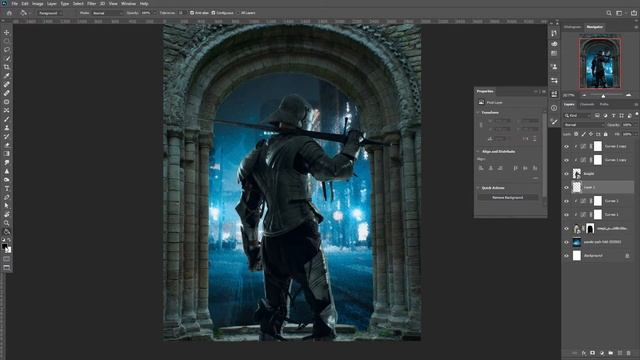
Task: Toggle visibility of Curves 1 copy layer
Action: pos(566,160)
